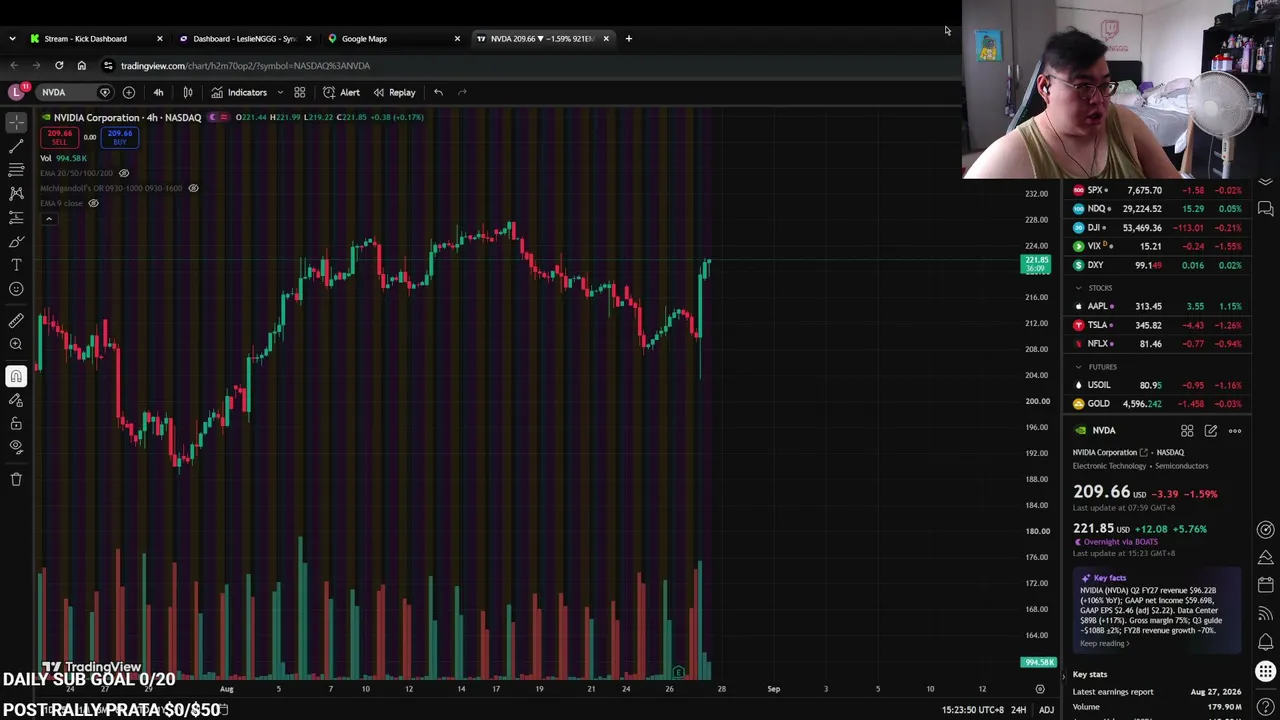
Task: Open NVDA details grid view icon
Action: pyautogui.click(x=1187, y=431)
